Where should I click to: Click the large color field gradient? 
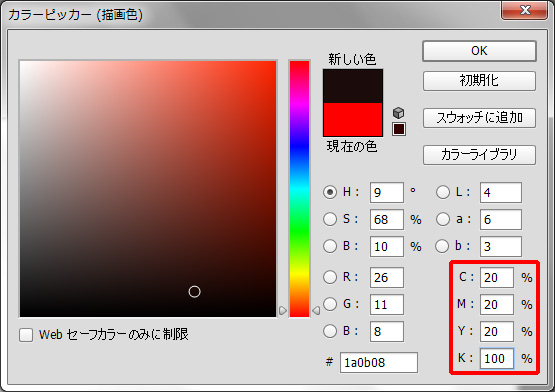(x=148, y=188)
